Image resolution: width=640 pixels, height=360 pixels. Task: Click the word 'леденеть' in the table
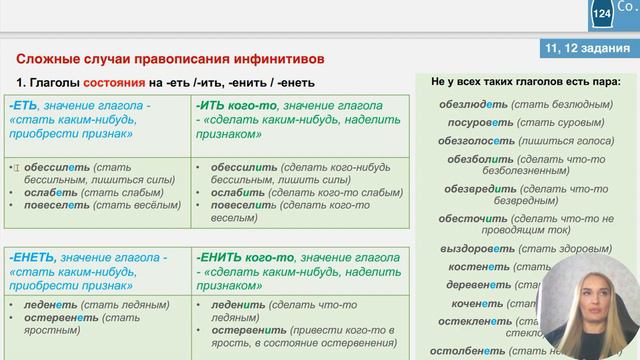51,305
